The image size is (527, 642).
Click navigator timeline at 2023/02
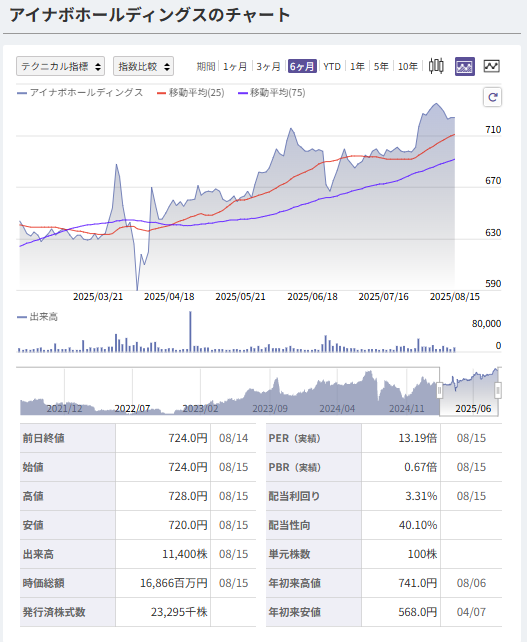200,408
